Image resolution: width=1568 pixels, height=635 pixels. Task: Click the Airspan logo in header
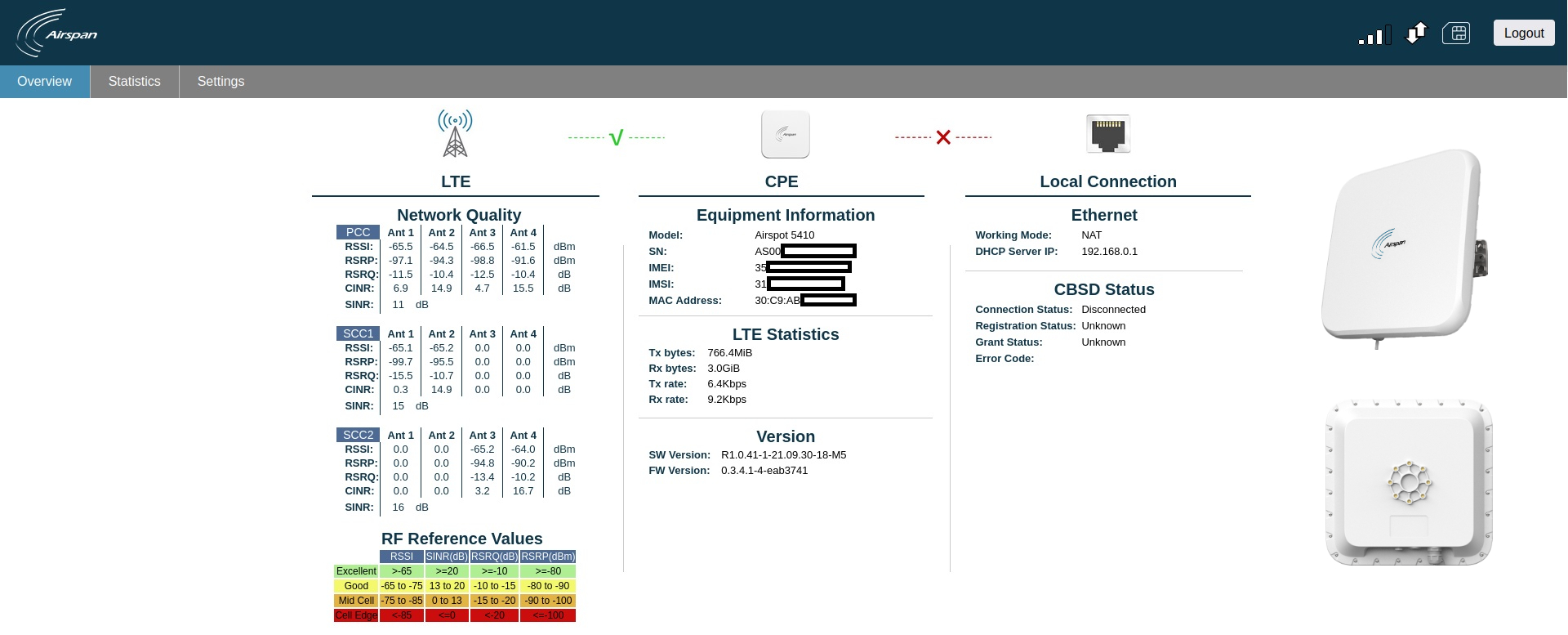click(x=56, y=33)
